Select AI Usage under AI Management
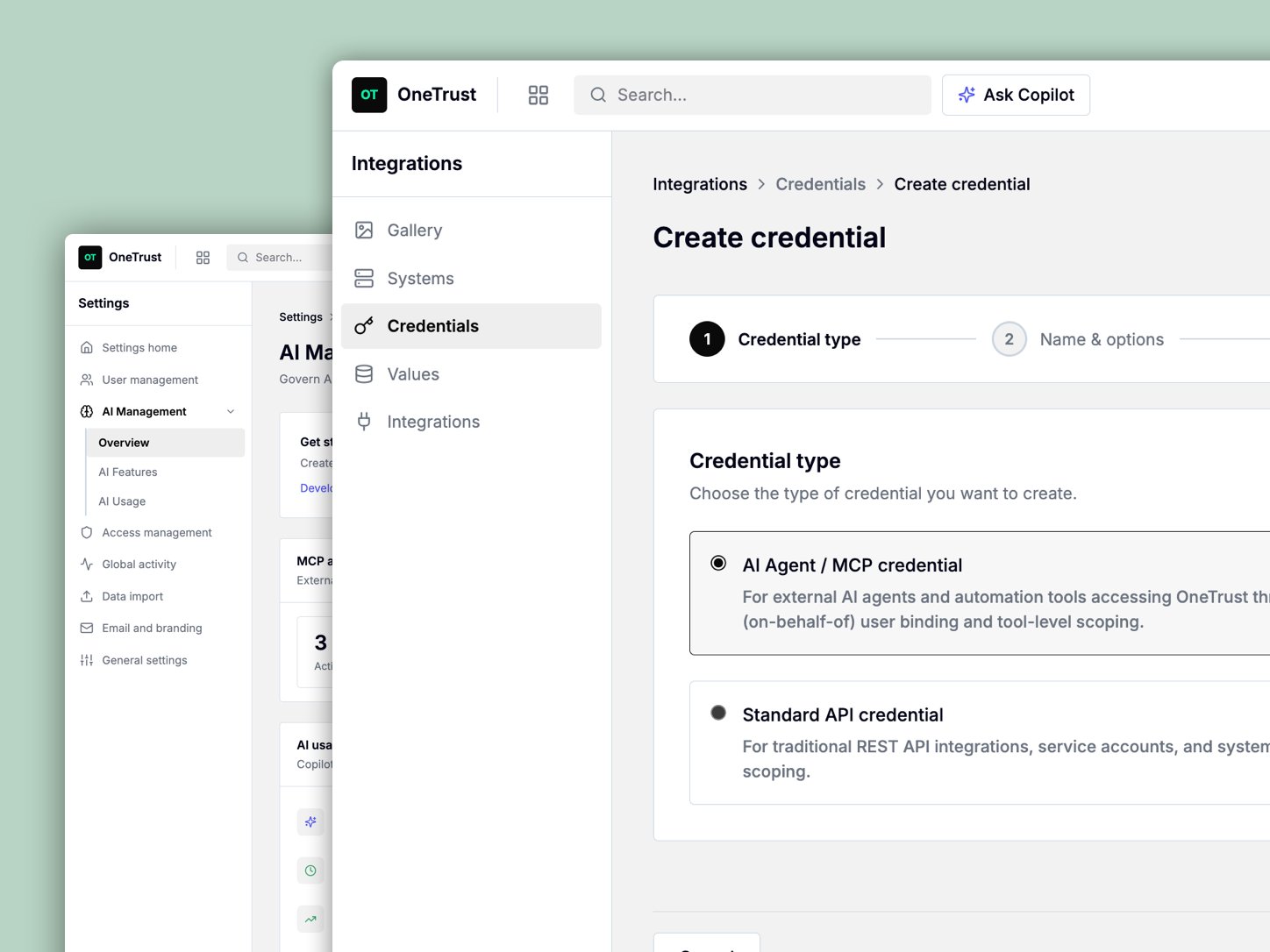 (x=166, y=501)
